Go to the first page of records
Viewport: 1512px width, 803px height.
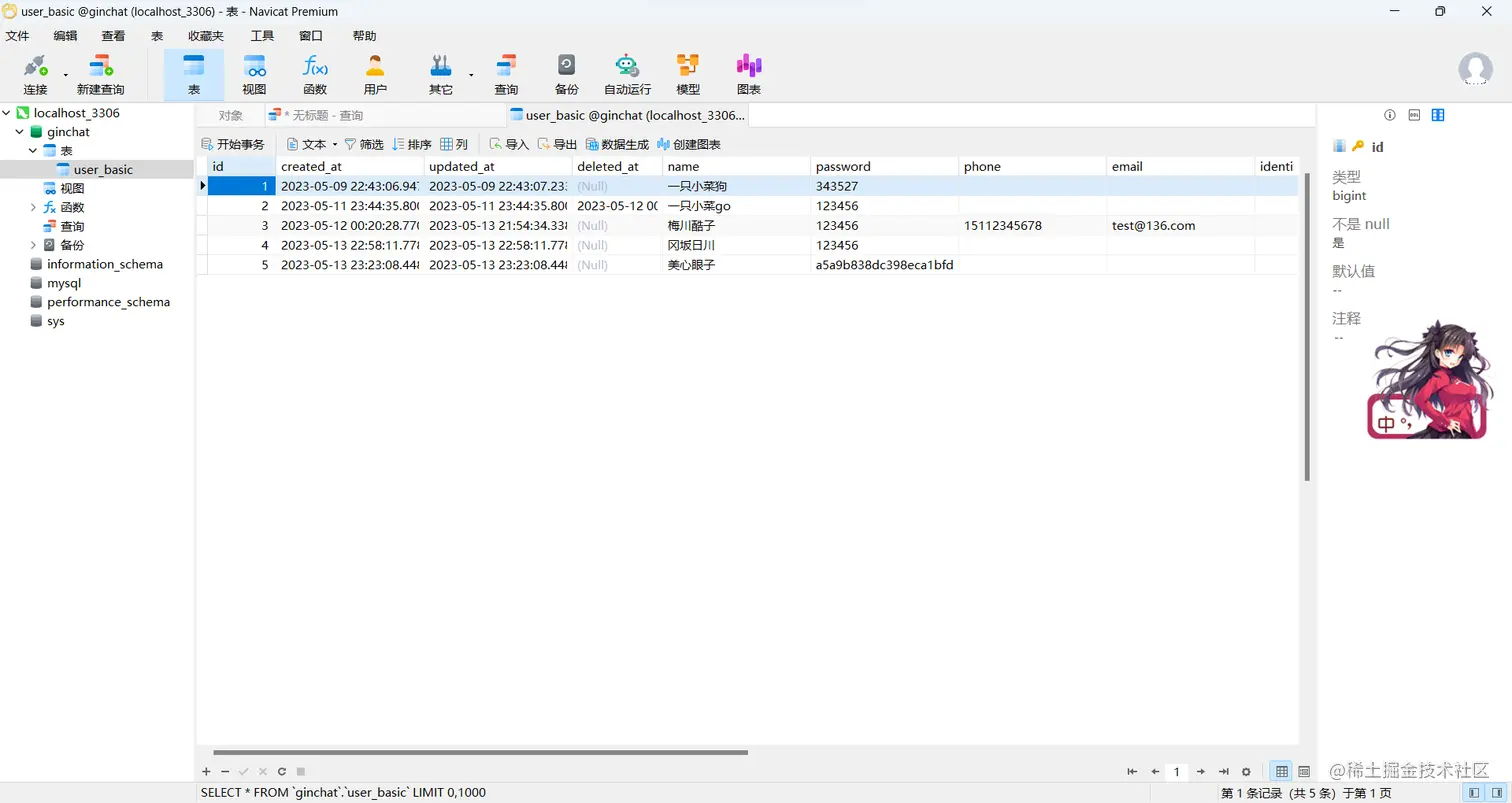point(1132,772)
